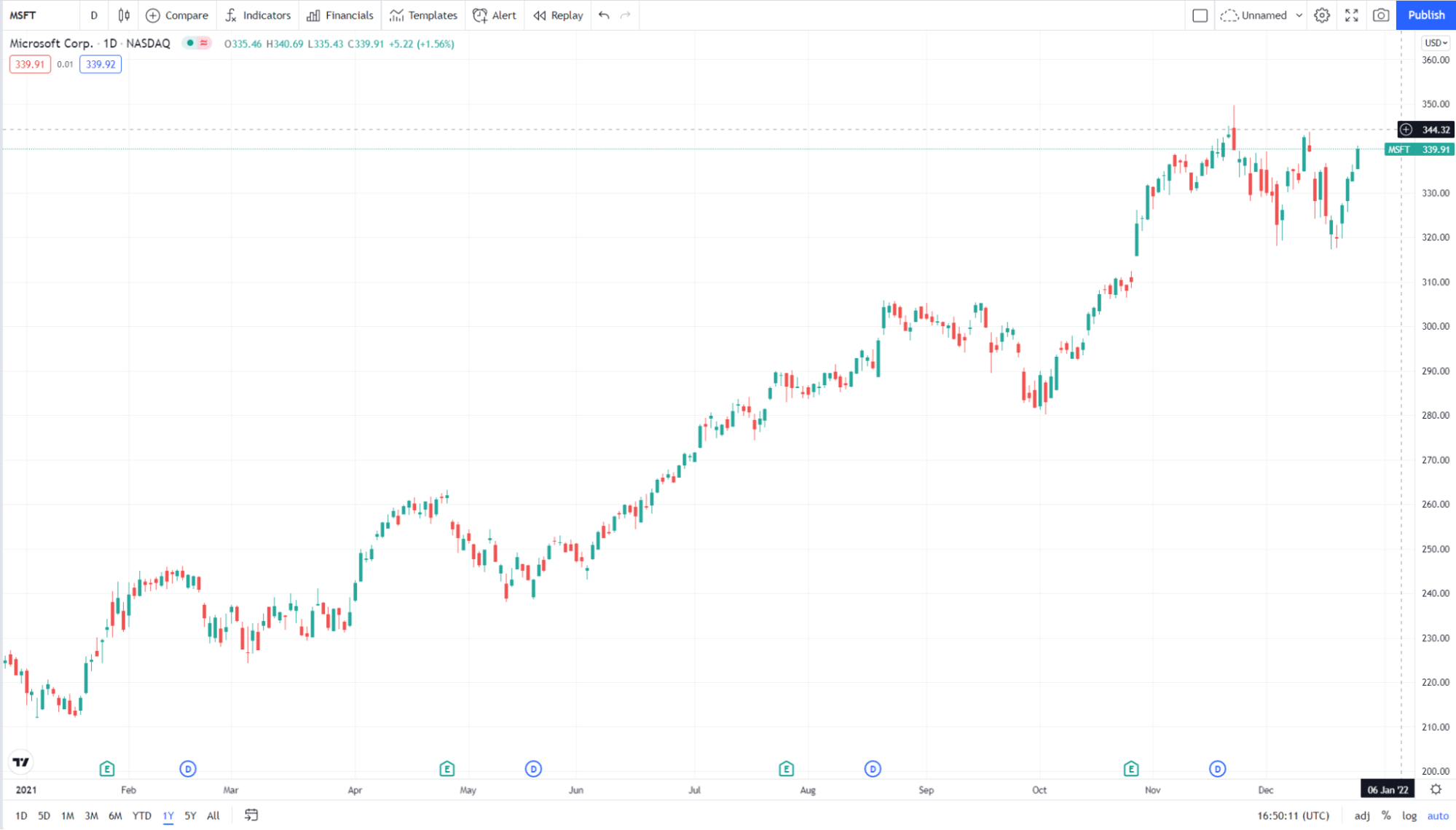1456x830 pixels.
Task: Open axis settings gear at bottom right
Action: click(x=1436, y=789)
